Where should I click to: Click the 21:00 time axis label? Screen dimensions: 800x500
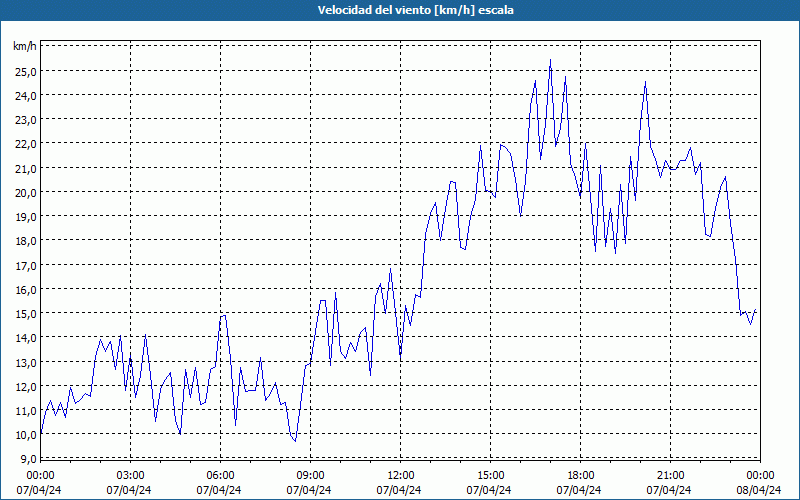pyautogui.click(x=670, y=476)
